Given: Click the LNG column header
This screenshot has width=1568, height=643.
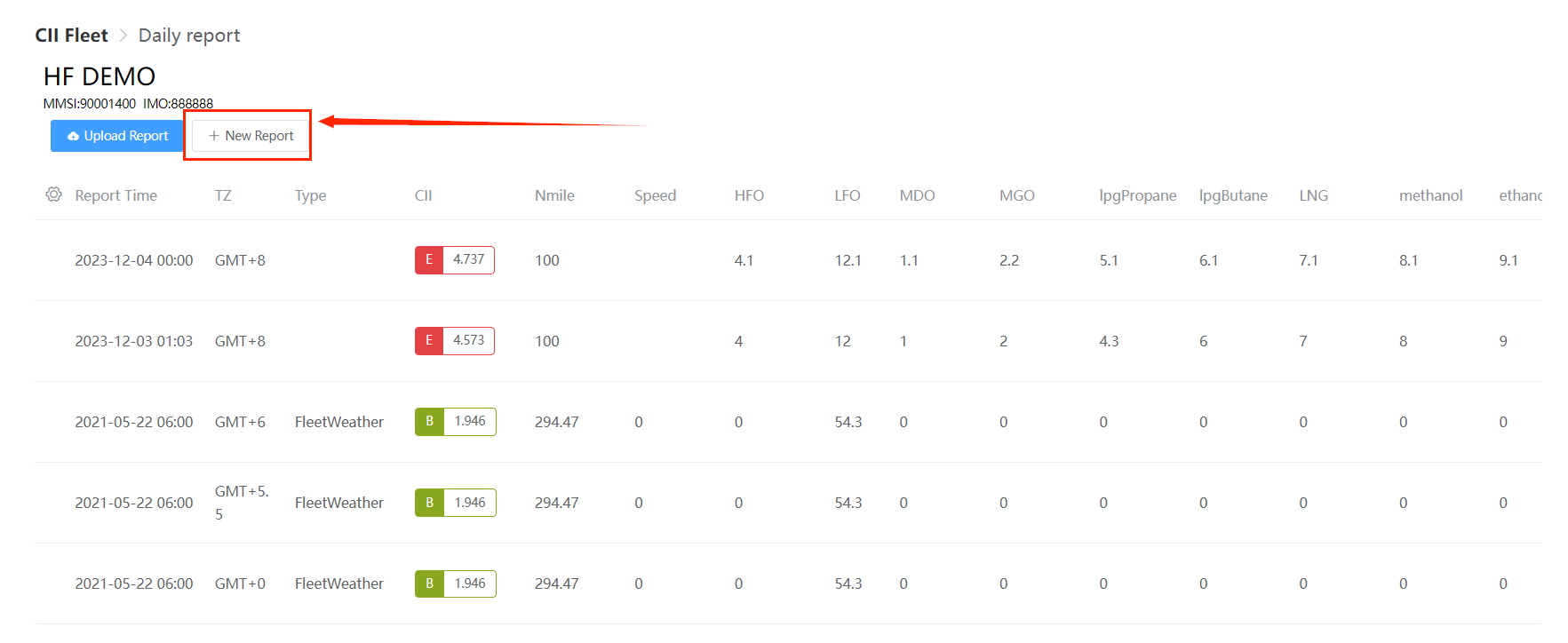Looking at the screenshot, I should pos(1314,195).
